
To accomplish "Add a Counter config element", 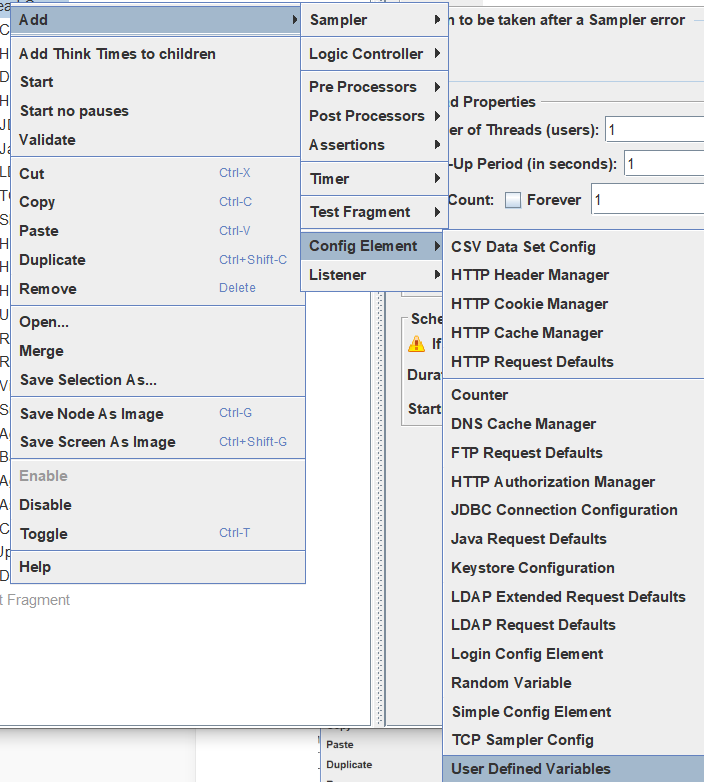I will click(x=573, y=395).
